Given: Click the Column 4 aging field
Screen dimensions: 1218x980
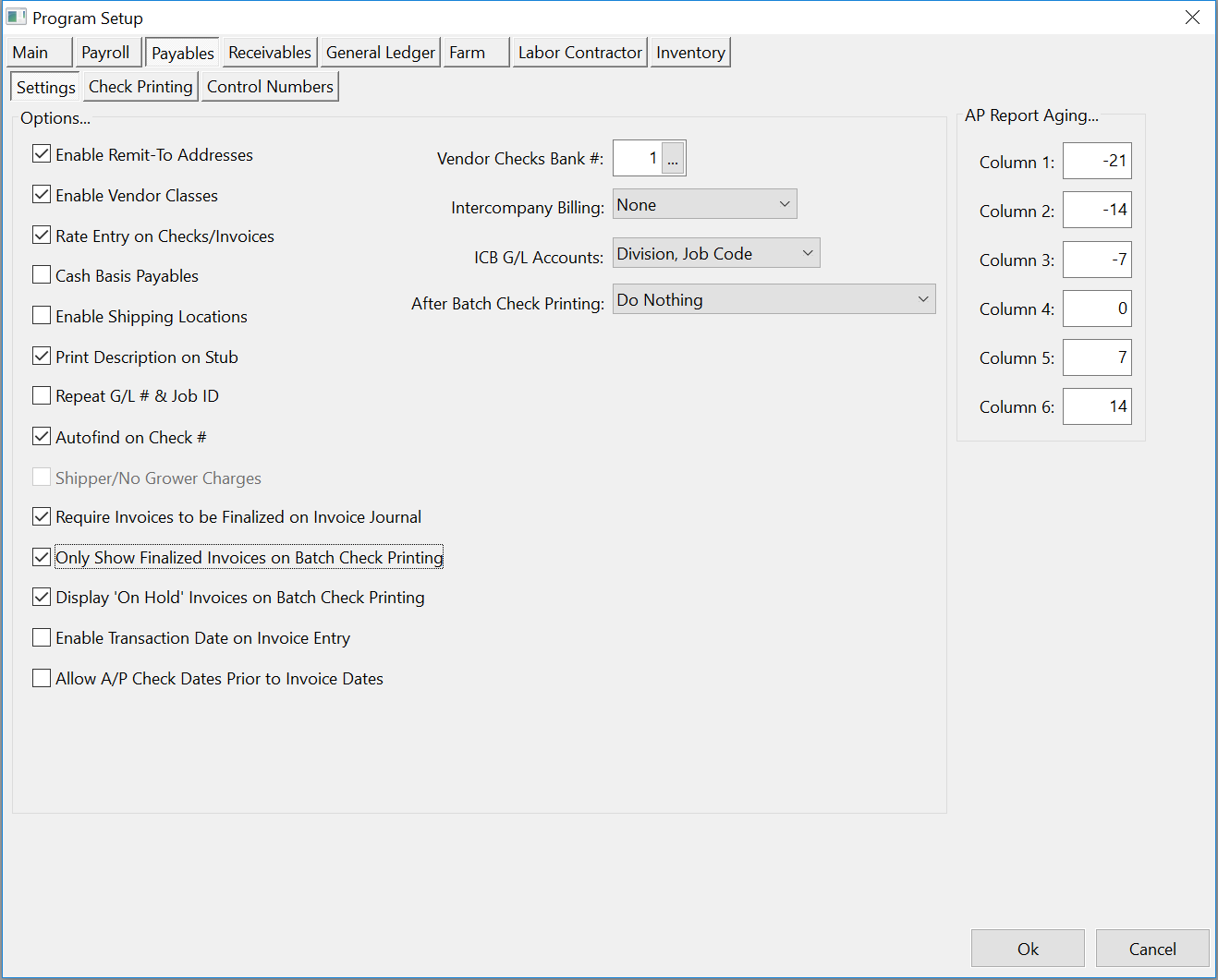Looking at the screenshot, I should (1097, 309).
